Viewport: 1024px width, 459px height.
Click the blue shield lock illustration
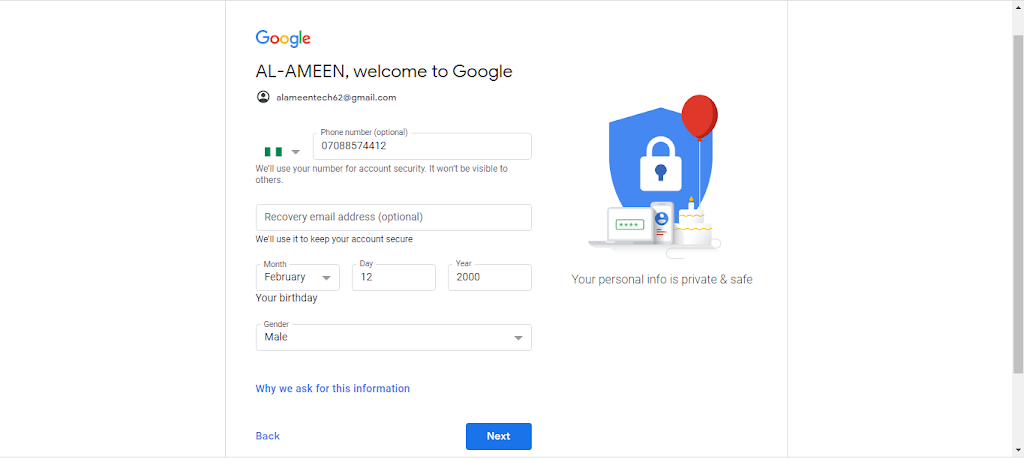point(660,162)
